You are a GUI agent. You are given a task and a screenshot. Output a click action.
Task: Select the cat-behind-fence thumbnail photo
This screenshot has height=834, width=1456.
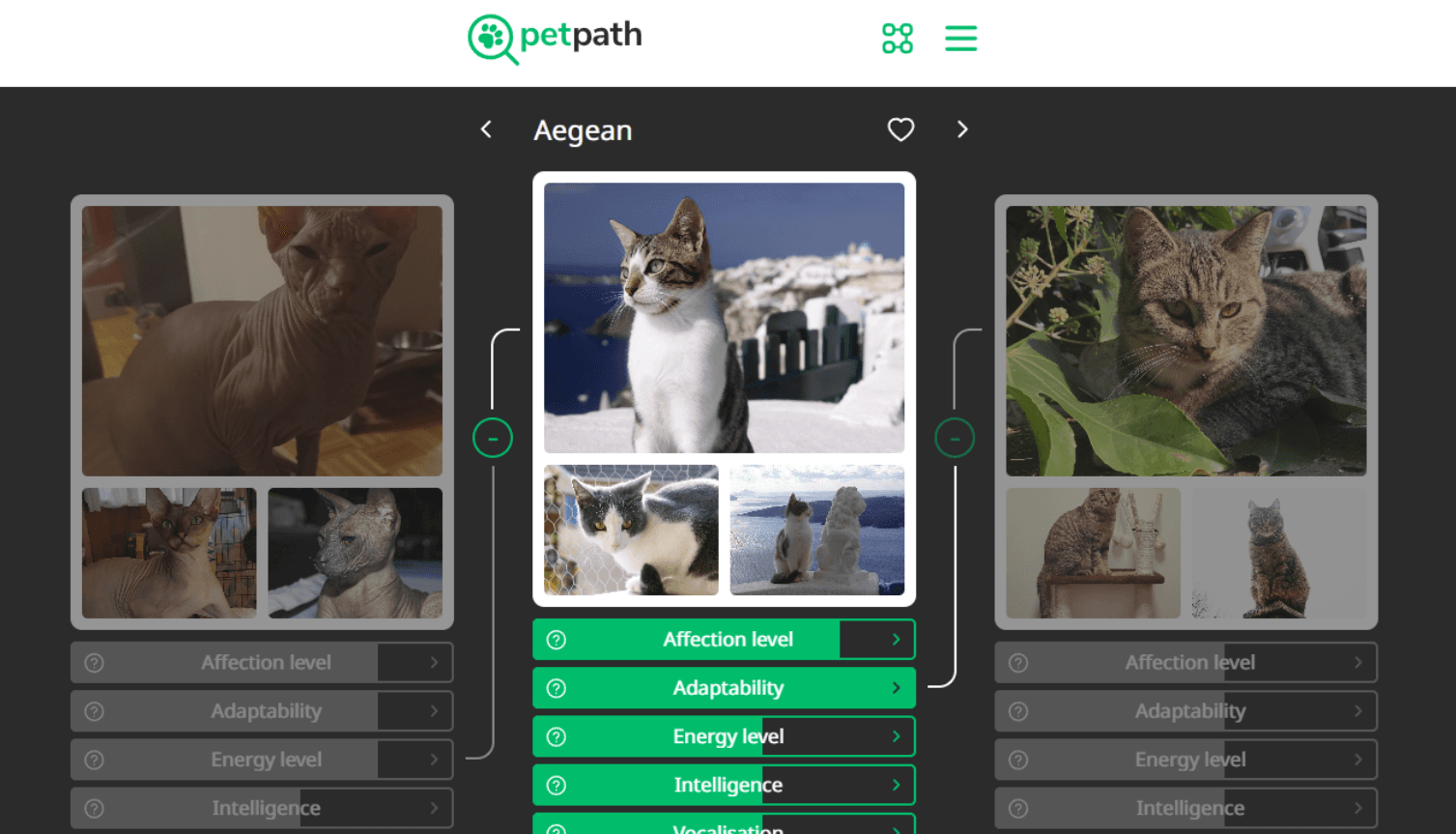coord(630,530)
